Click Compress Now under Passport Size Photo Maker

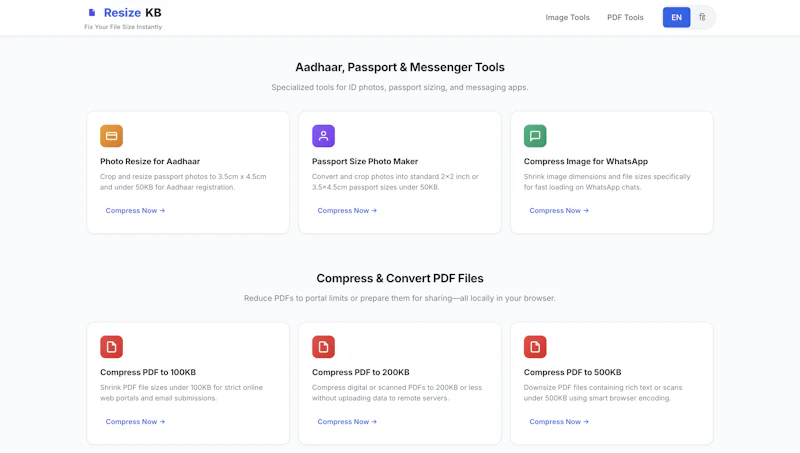click(x=347, y=211)
